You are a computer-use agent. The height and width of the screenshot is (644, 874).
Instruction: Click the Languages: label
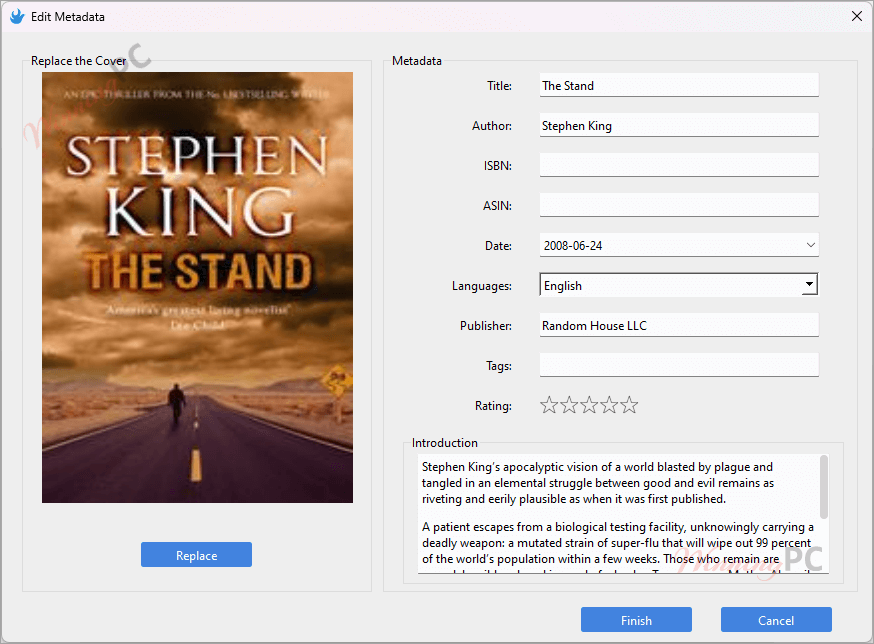482,286
